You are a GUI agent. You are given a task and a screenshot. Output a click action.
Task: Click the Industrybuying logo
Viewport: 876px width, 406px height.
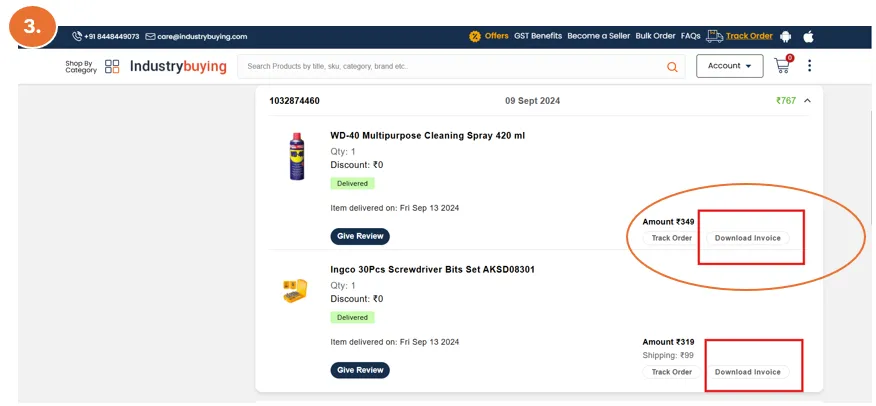[178, 67]
